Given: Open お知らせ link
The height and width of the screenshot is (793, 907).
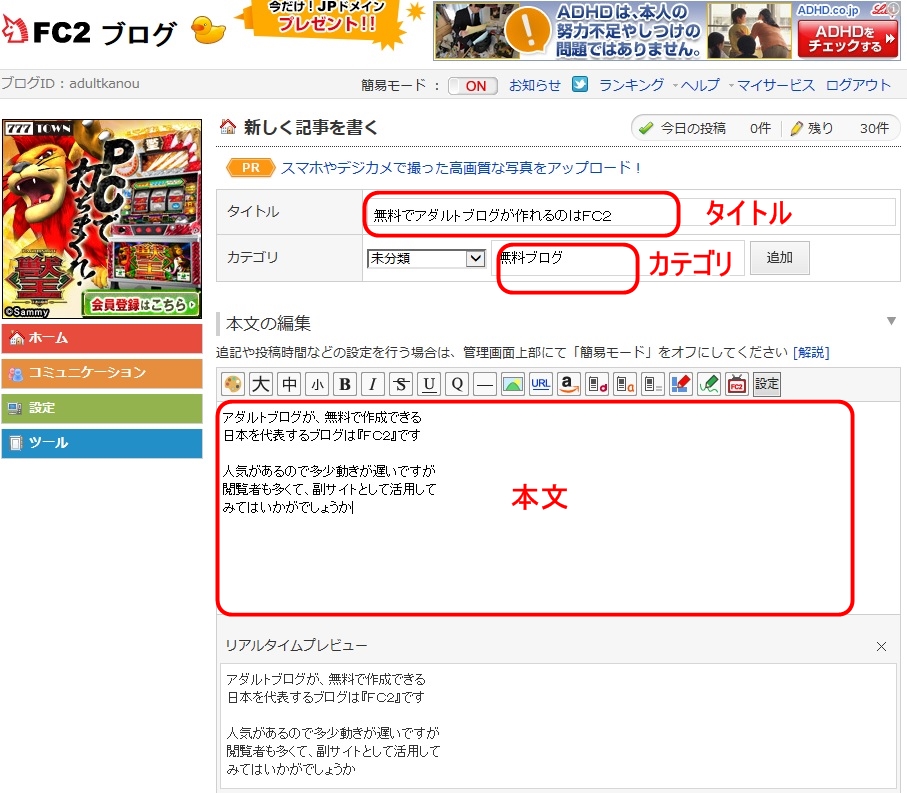Looking at the screenshot, I should coord(534,86).
